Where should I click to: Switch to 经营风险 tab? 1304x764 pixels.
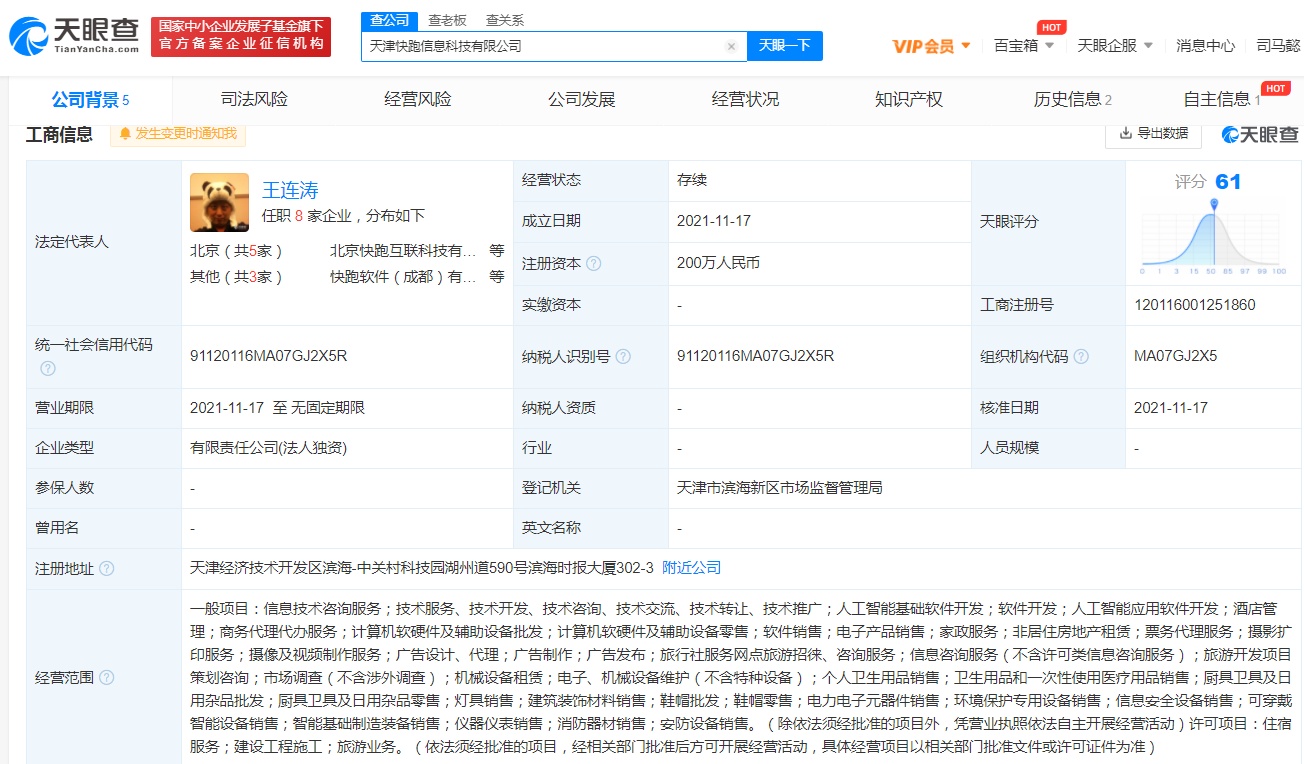pyautogui.click(x=418, y=99)
